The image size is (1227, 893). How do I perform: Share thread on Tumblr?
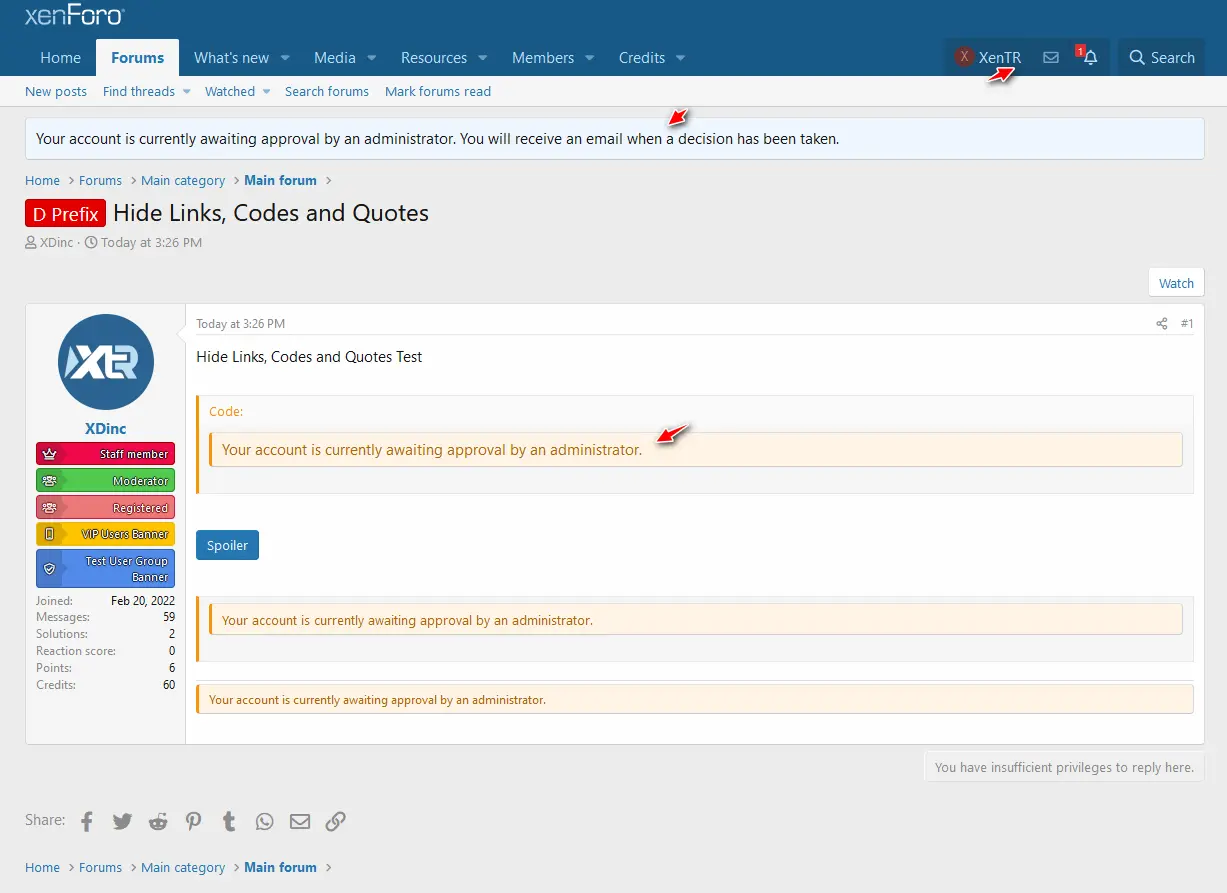(x=229, y=821)
